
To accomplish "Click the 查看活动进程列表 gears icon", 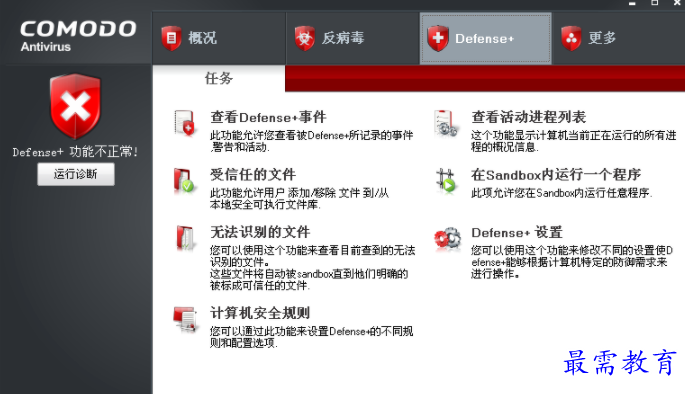I will pos(446,123).
